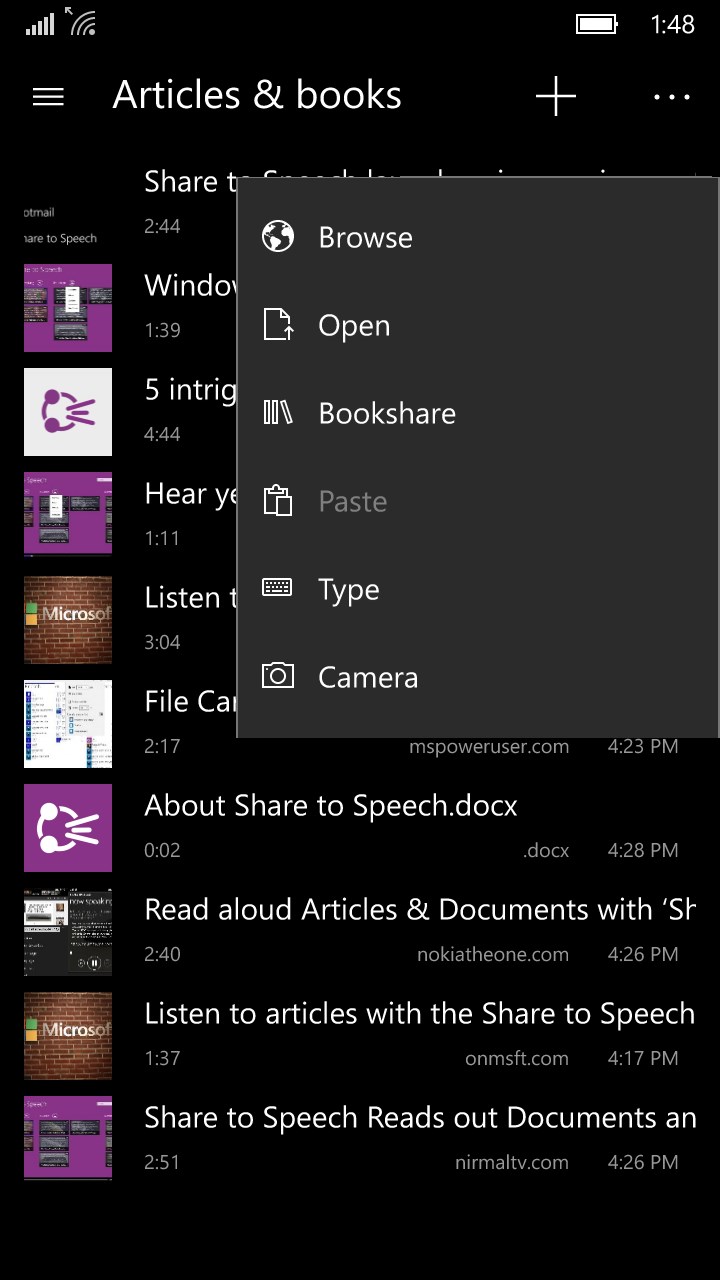This screenshot has width=720, height=1280.
Task: Click the white-background speech logo thumbnail
Action: coord(68,412)
